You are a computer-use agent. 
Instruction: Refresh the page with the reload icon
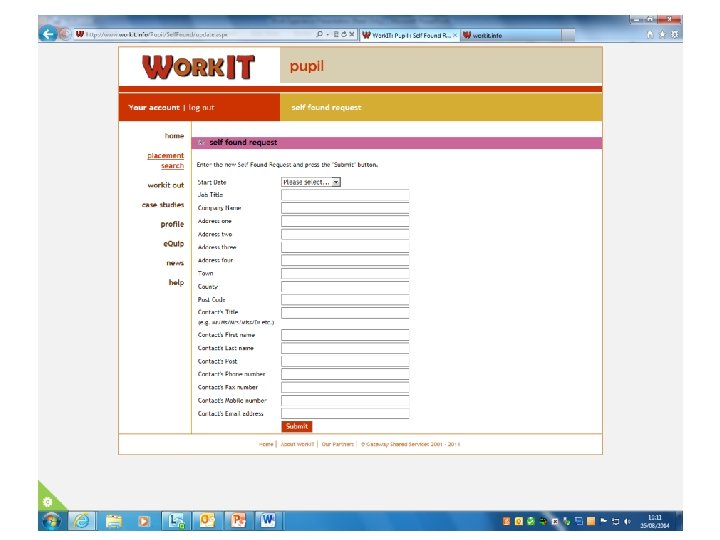[343, 34]
